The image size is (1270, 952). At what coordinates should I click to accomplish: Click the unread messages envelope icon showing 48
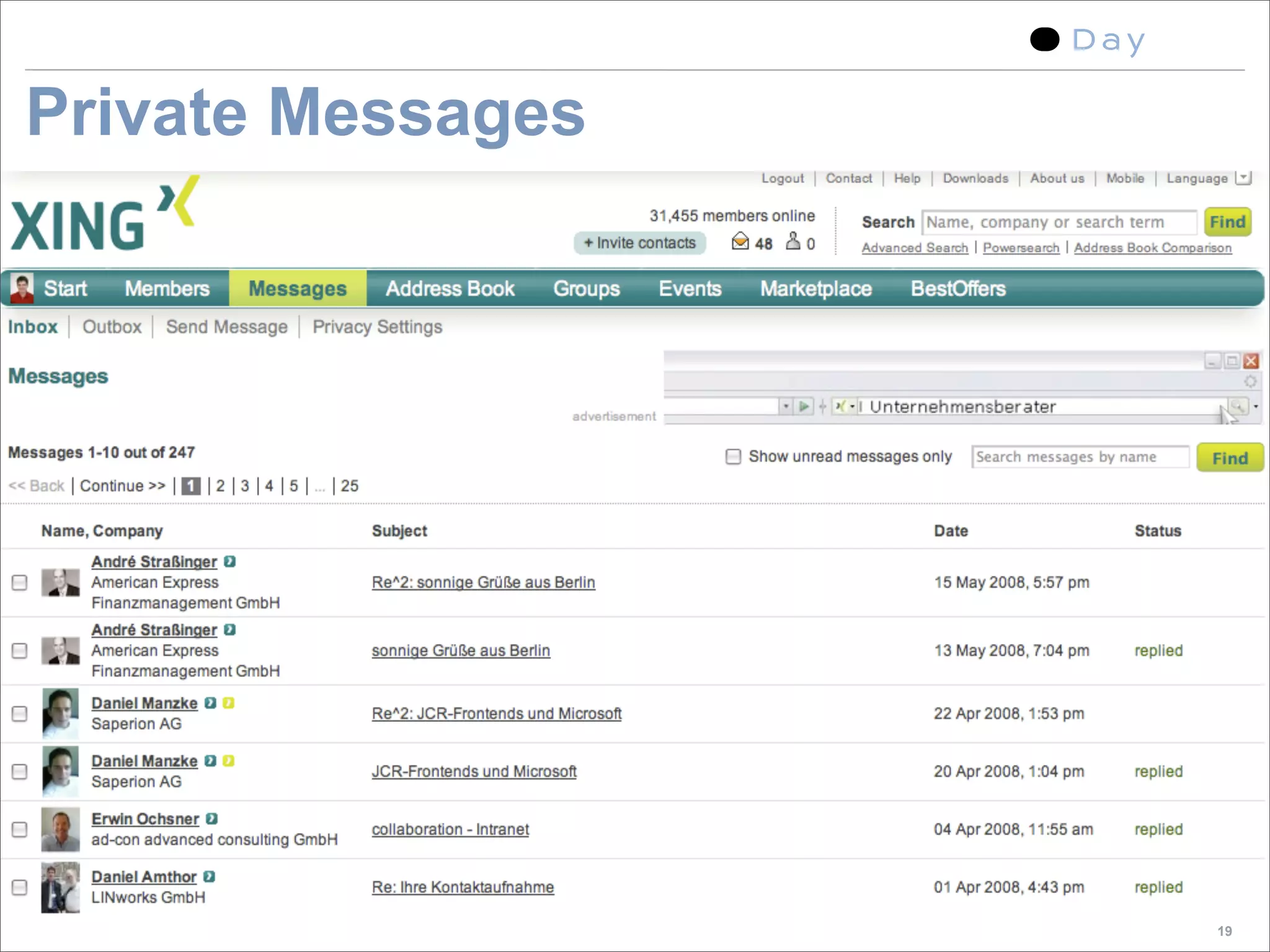coord(740,241)
